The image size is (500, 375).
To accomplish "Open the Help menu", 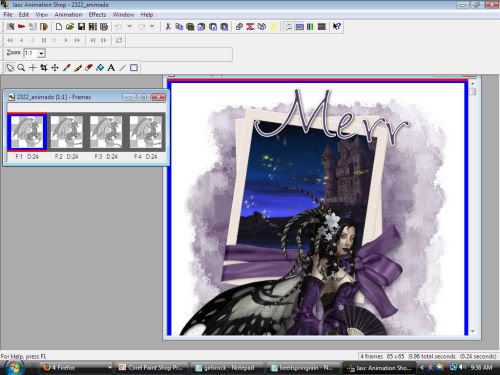I will click(x=147, y=15).
